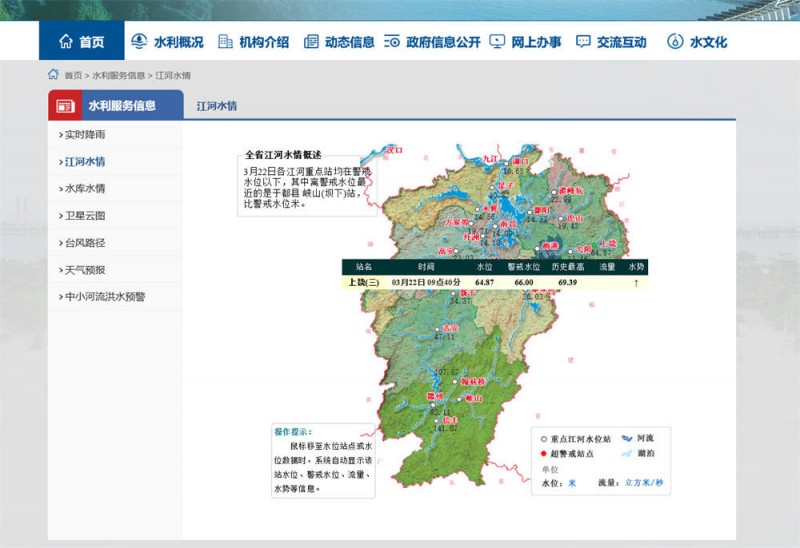
Task: Open the 动态信息 menu
Action: coord(339,41)
